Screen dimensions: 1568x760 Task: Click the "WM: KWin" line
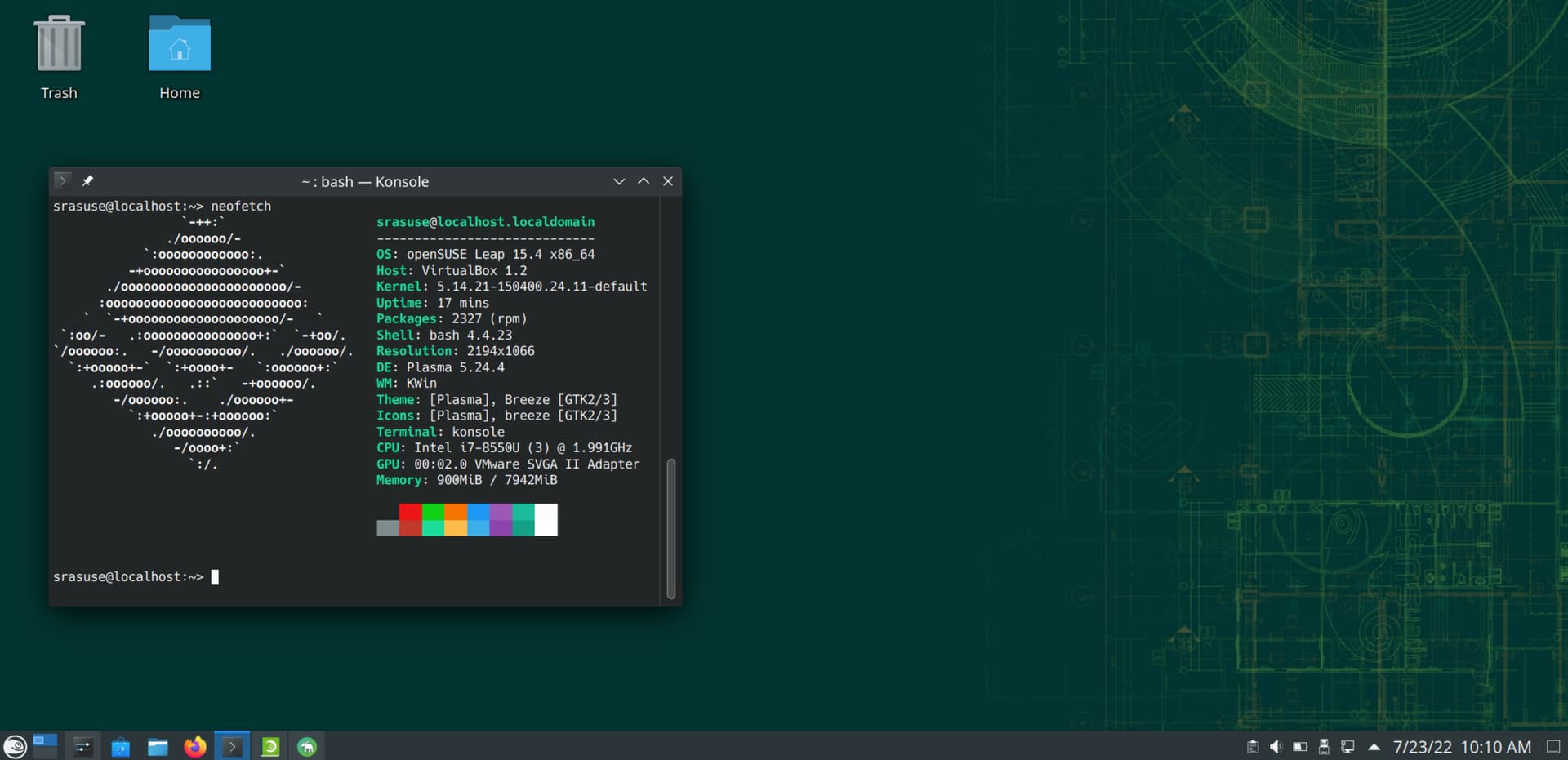pyautogui.click(x=407, y=383)
